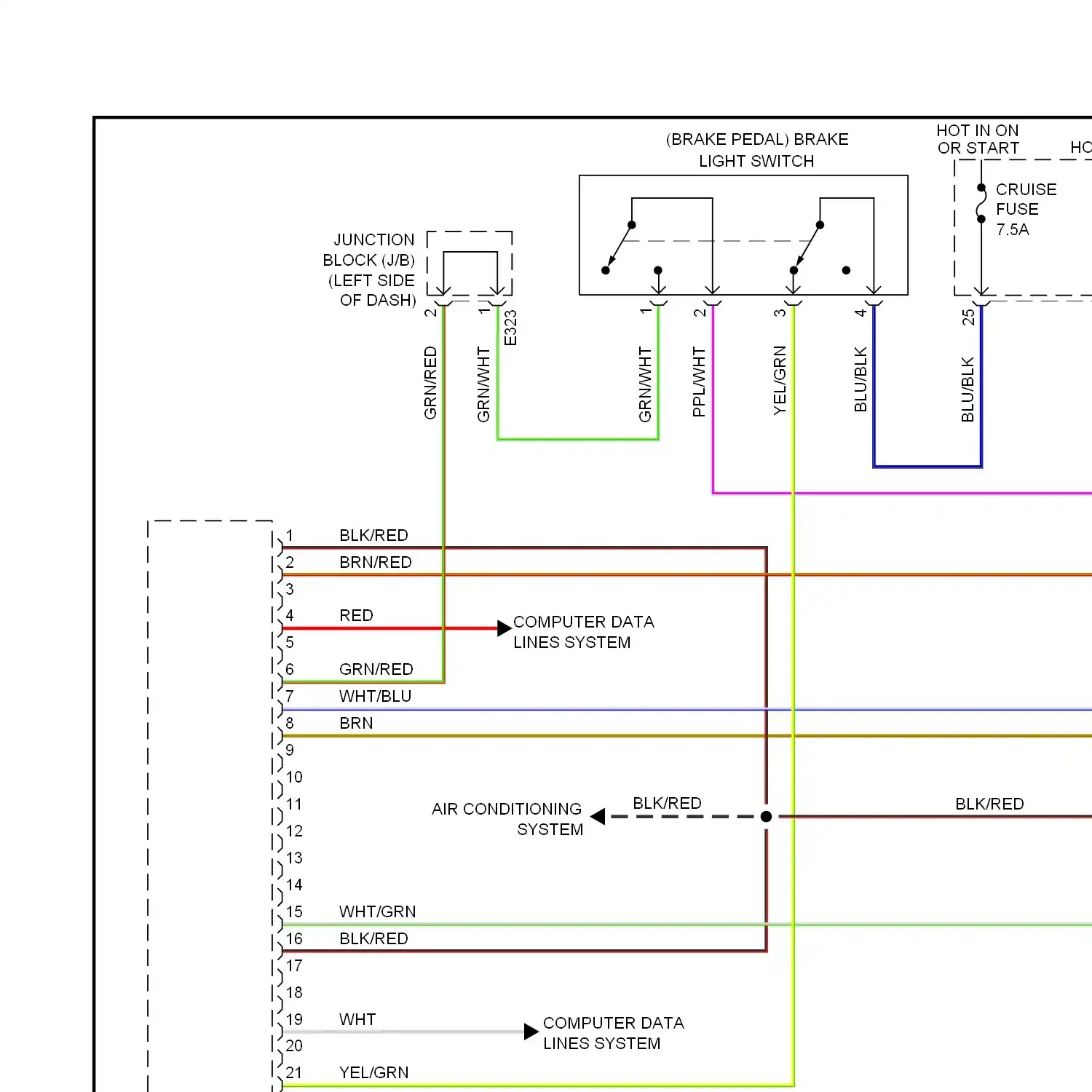Select connector pin number 9
Viewport: 1092px width, 1092px height.
[290, 750]
